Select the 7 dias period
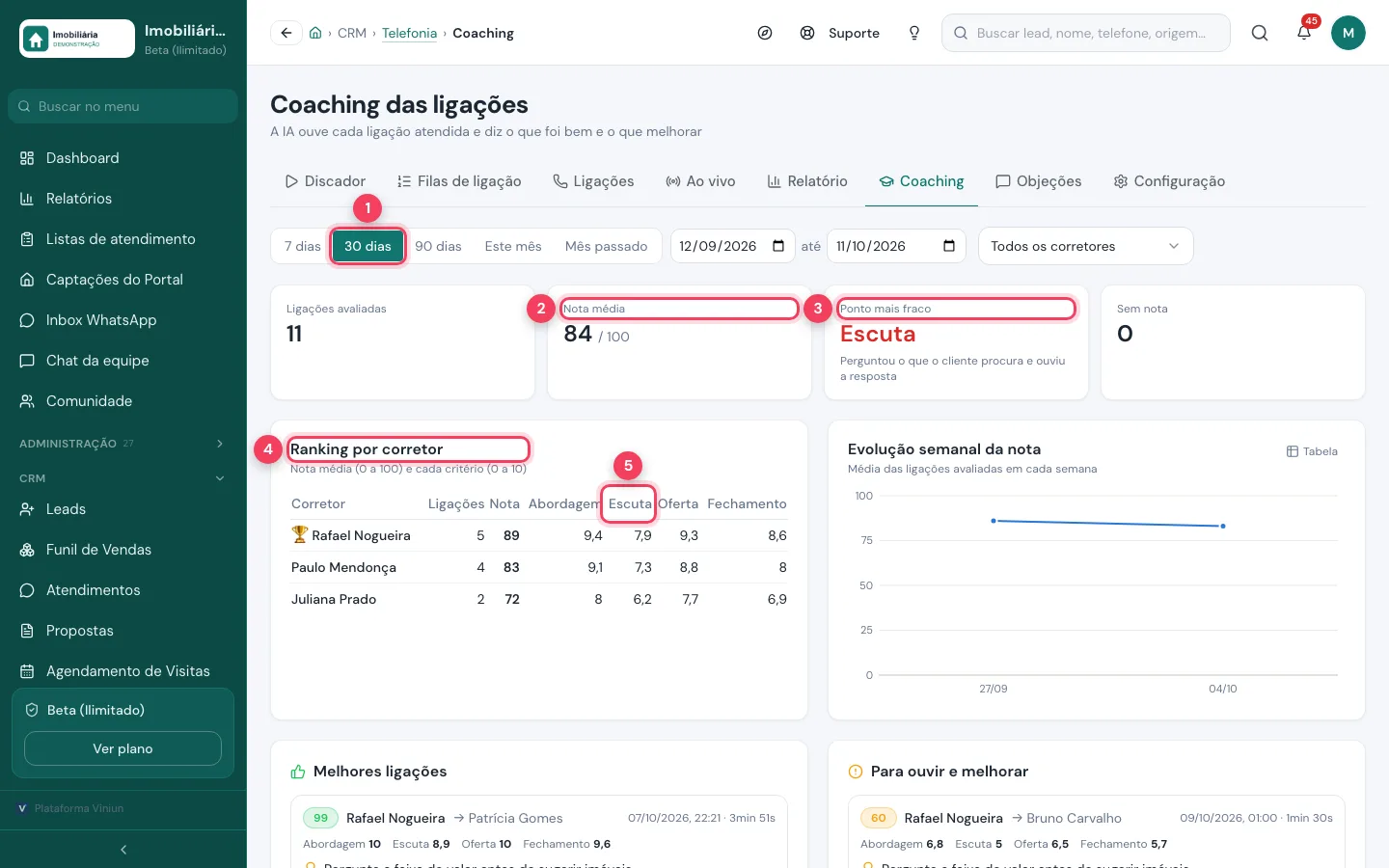1389x868 pixels. pyautogui.click(x=302, y=246)
